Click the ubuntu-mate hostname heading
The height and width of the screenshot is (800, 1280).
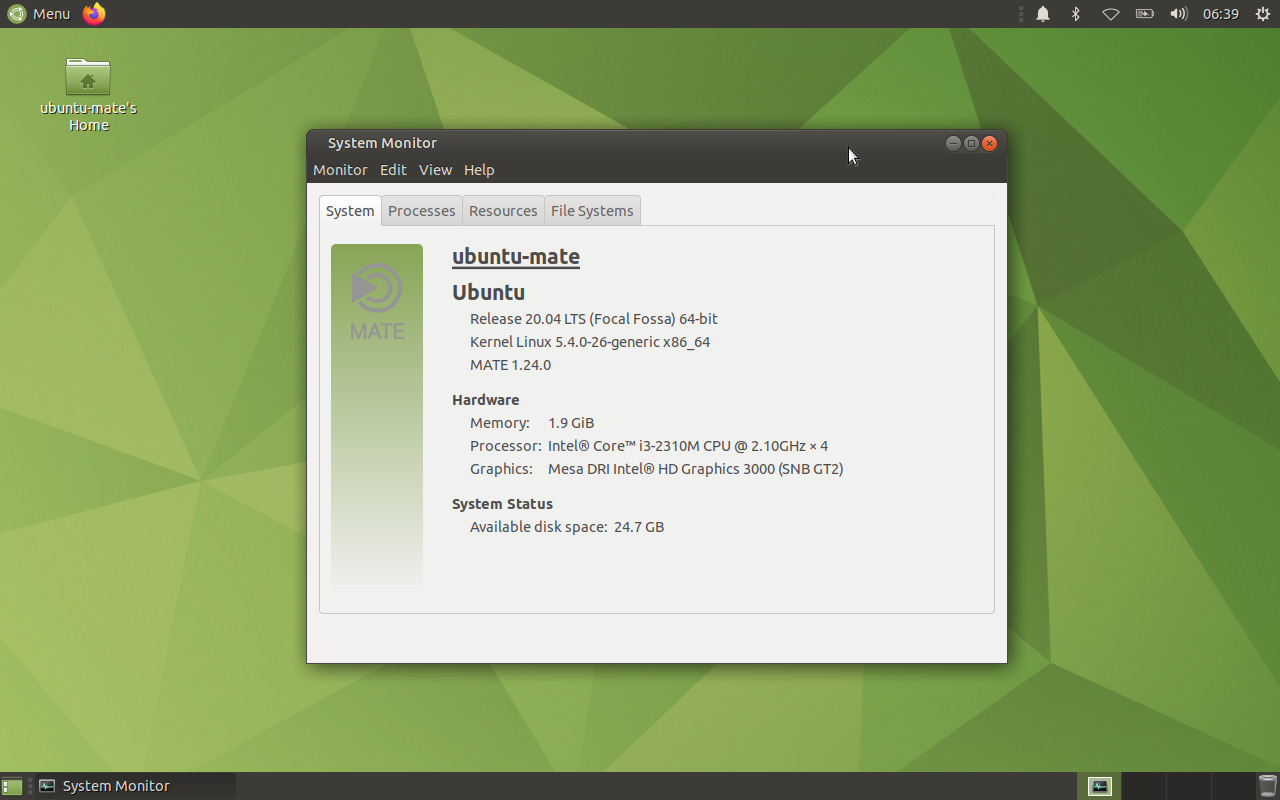[516, 257]
